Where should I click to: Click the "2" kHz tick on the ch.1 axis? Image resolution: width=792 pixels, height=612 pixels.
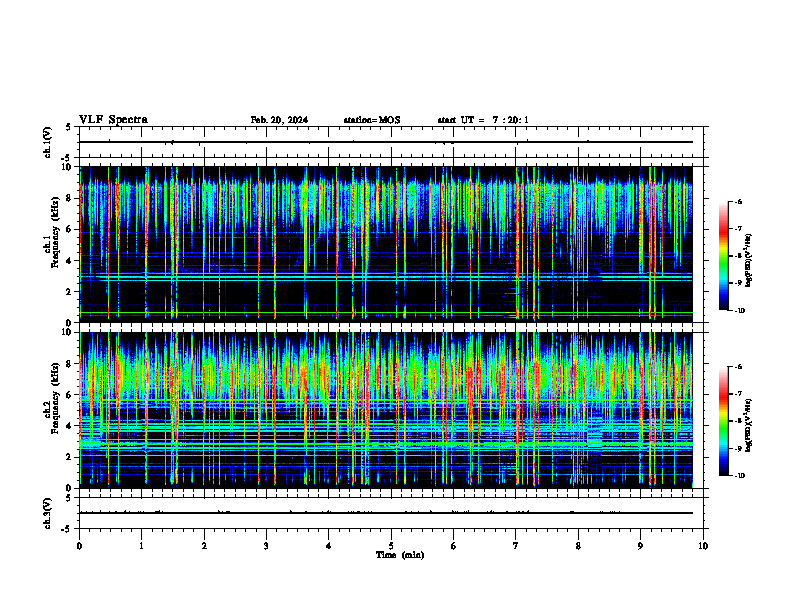[69, 292]
